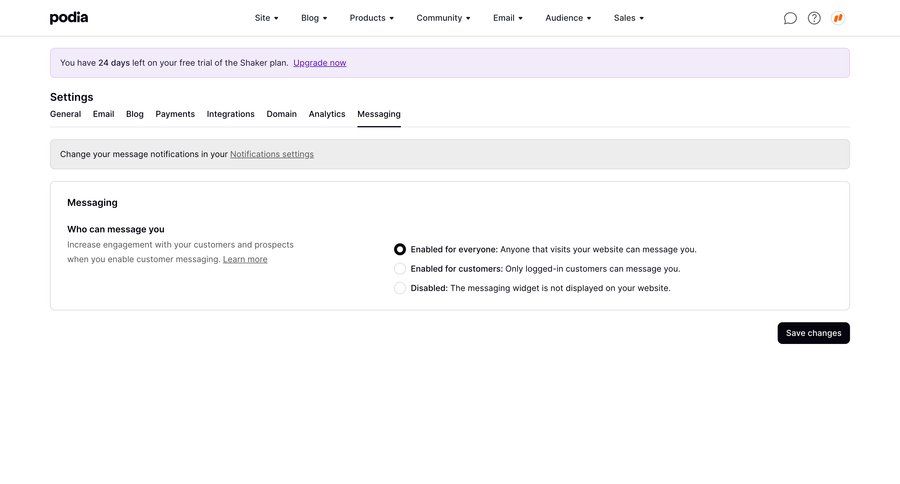900x484 pixels.
Task: Switch to the General settings tab
Action: coord(65,114)
